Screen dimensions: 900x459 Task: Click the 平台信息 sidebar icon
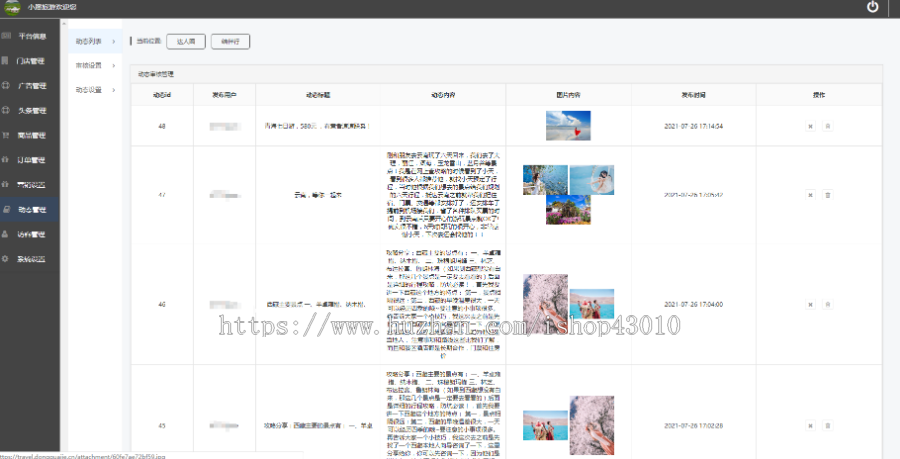pyautogui.click(x=6, y=36)
